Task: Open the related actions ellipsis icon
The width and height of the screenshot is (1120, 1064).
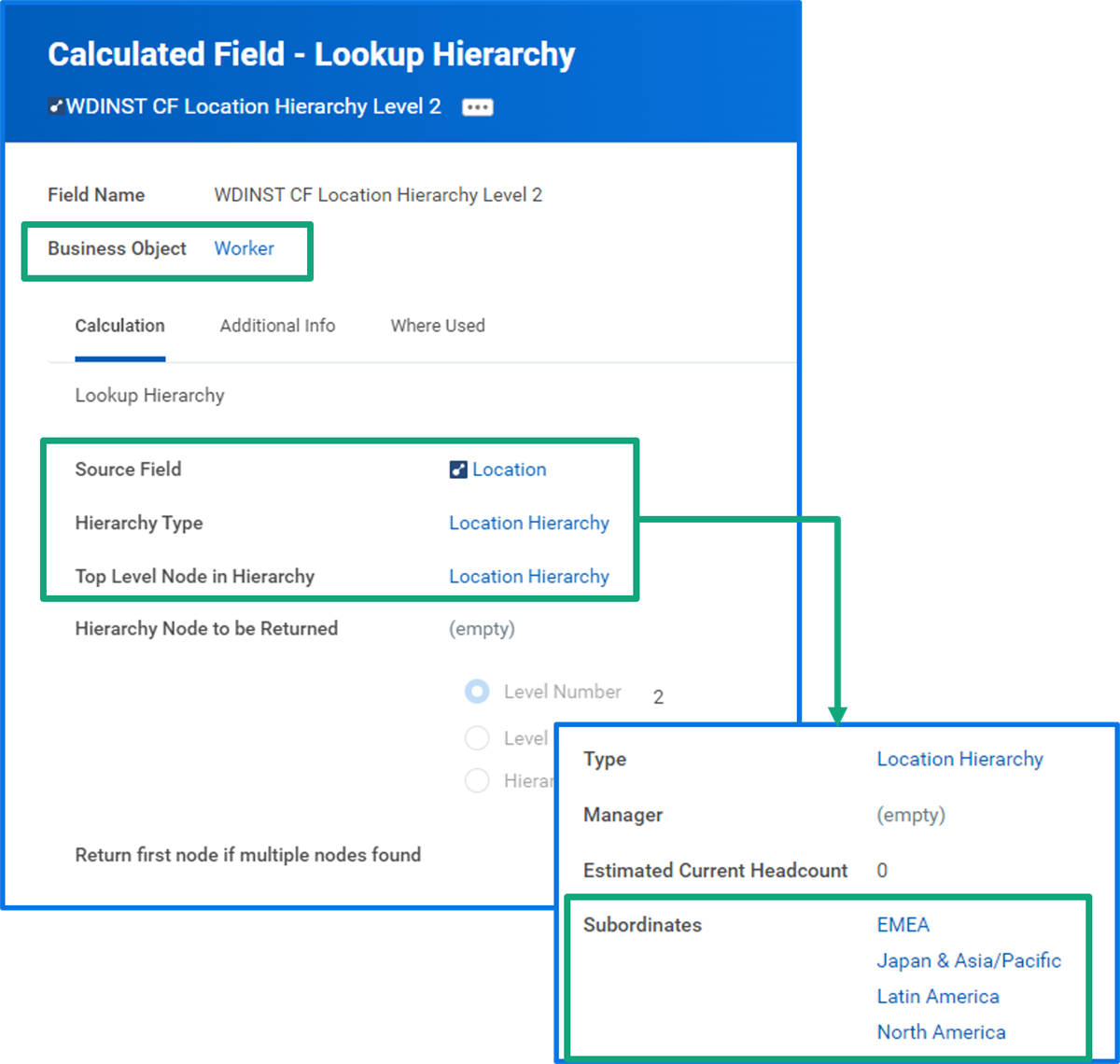Action: click(478, 107)
